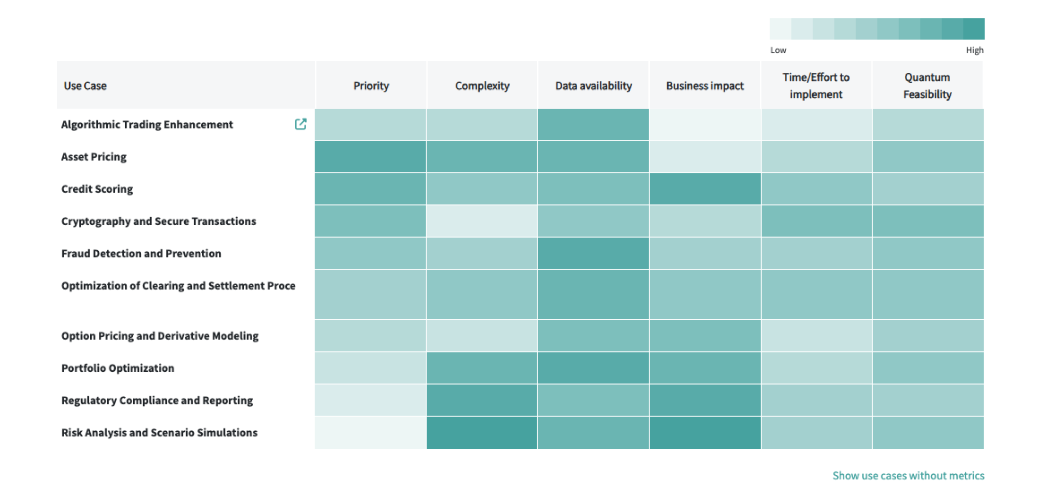Open the Credit Scoring use case

(97, 189)
